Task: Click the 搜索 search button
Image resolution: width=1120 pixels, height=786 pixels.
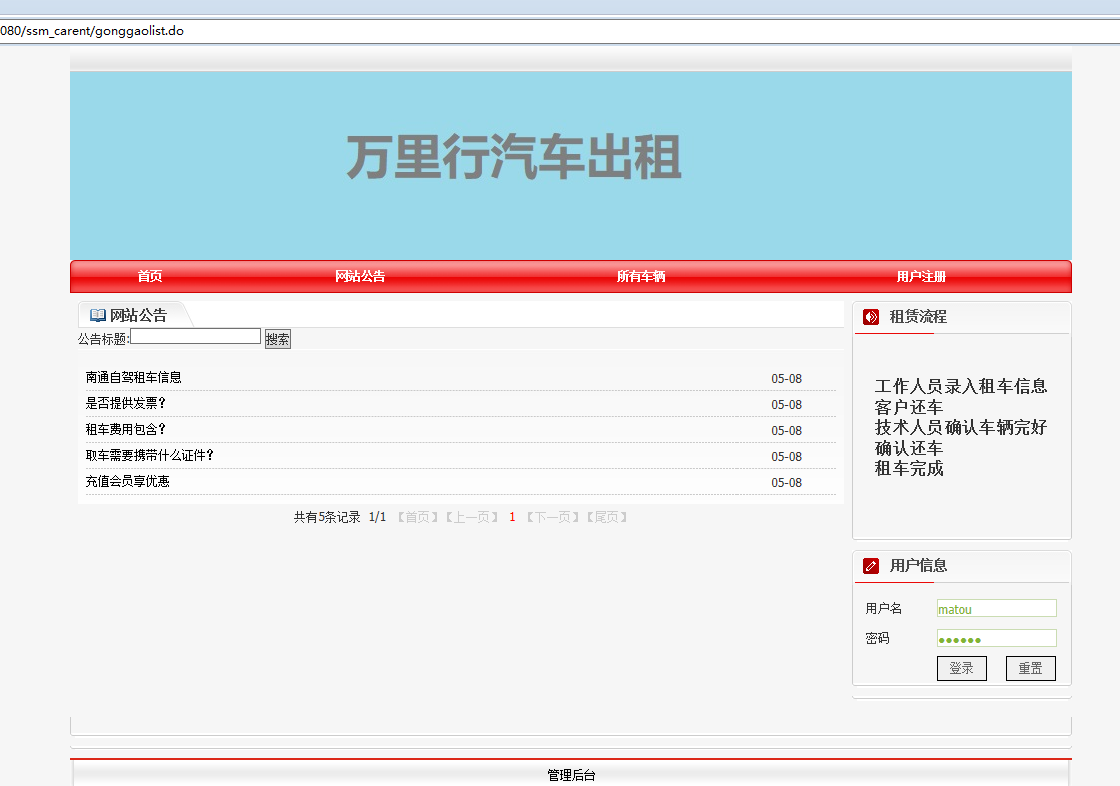Action: [x=277, y=337]
